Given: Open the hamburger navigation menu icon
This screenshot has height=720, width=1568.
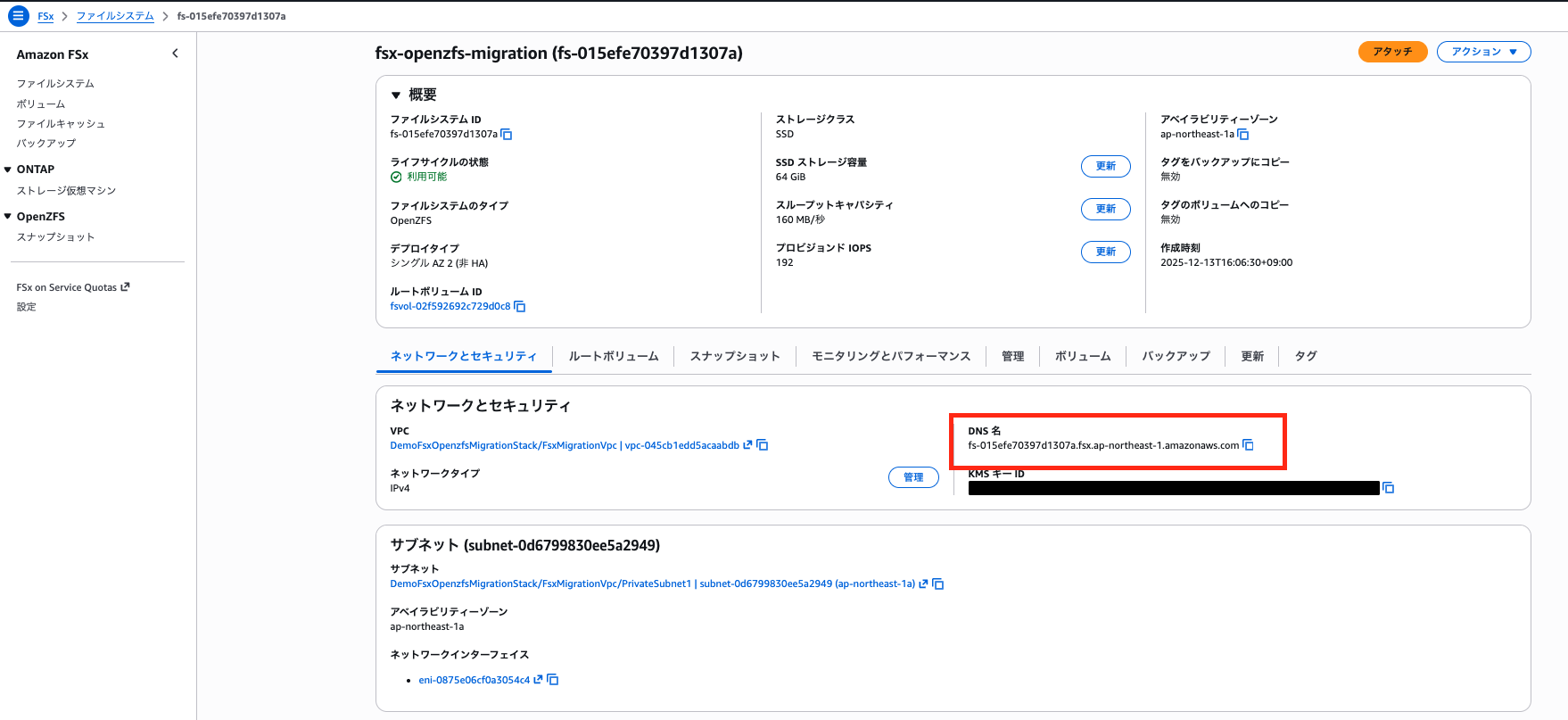Looking at the screenshot, I should (x=18, y=16).
